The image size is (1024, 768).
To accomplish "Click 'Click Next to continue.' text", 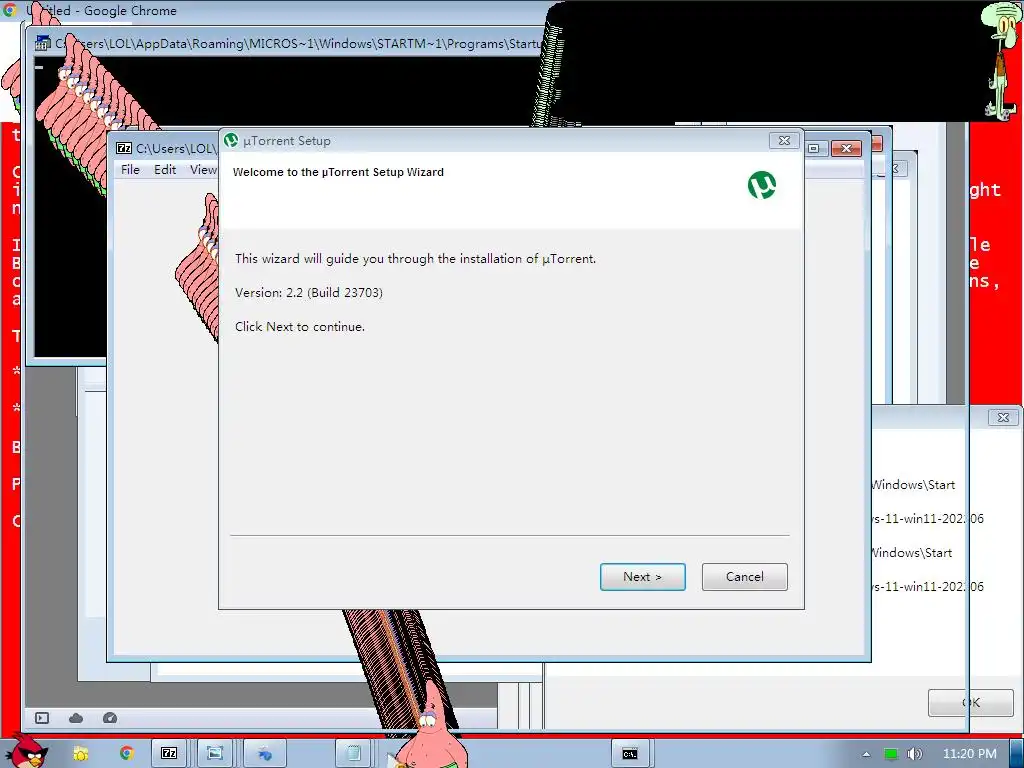I will pos(300,327).
